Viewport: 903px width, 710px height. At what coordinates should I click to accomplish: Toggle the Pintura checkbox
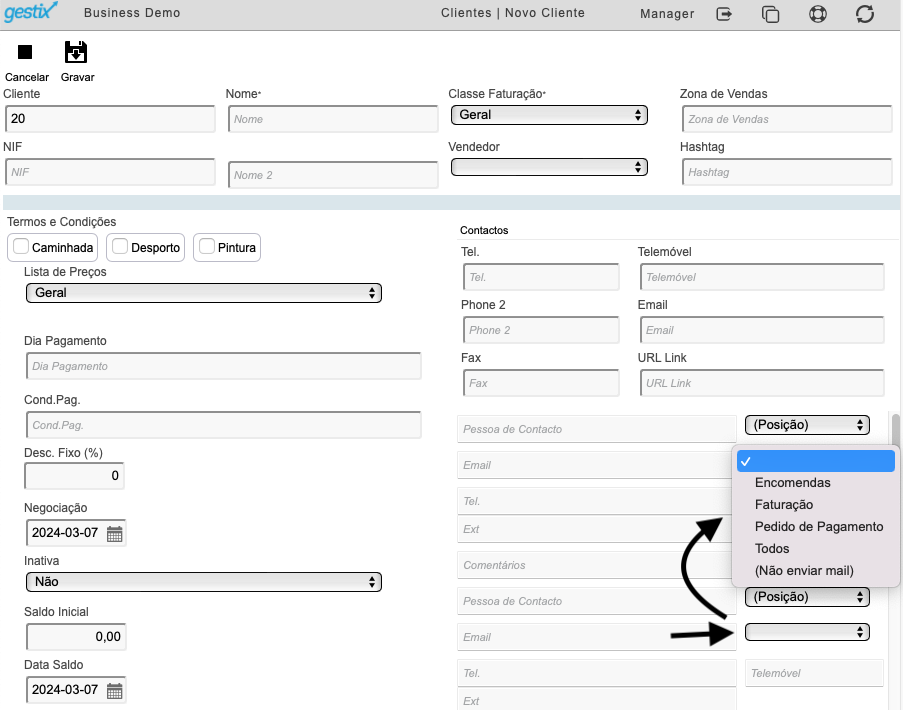207,246
